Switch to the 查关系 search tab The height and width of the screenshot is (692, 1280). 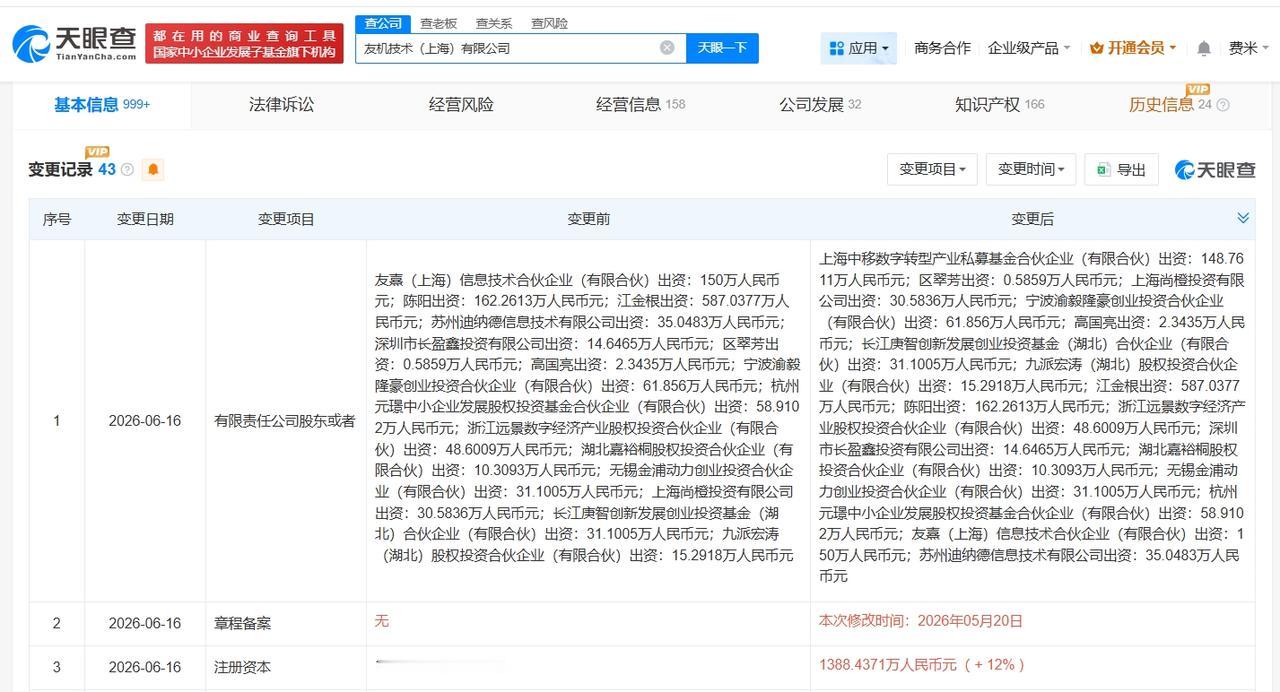494,23
